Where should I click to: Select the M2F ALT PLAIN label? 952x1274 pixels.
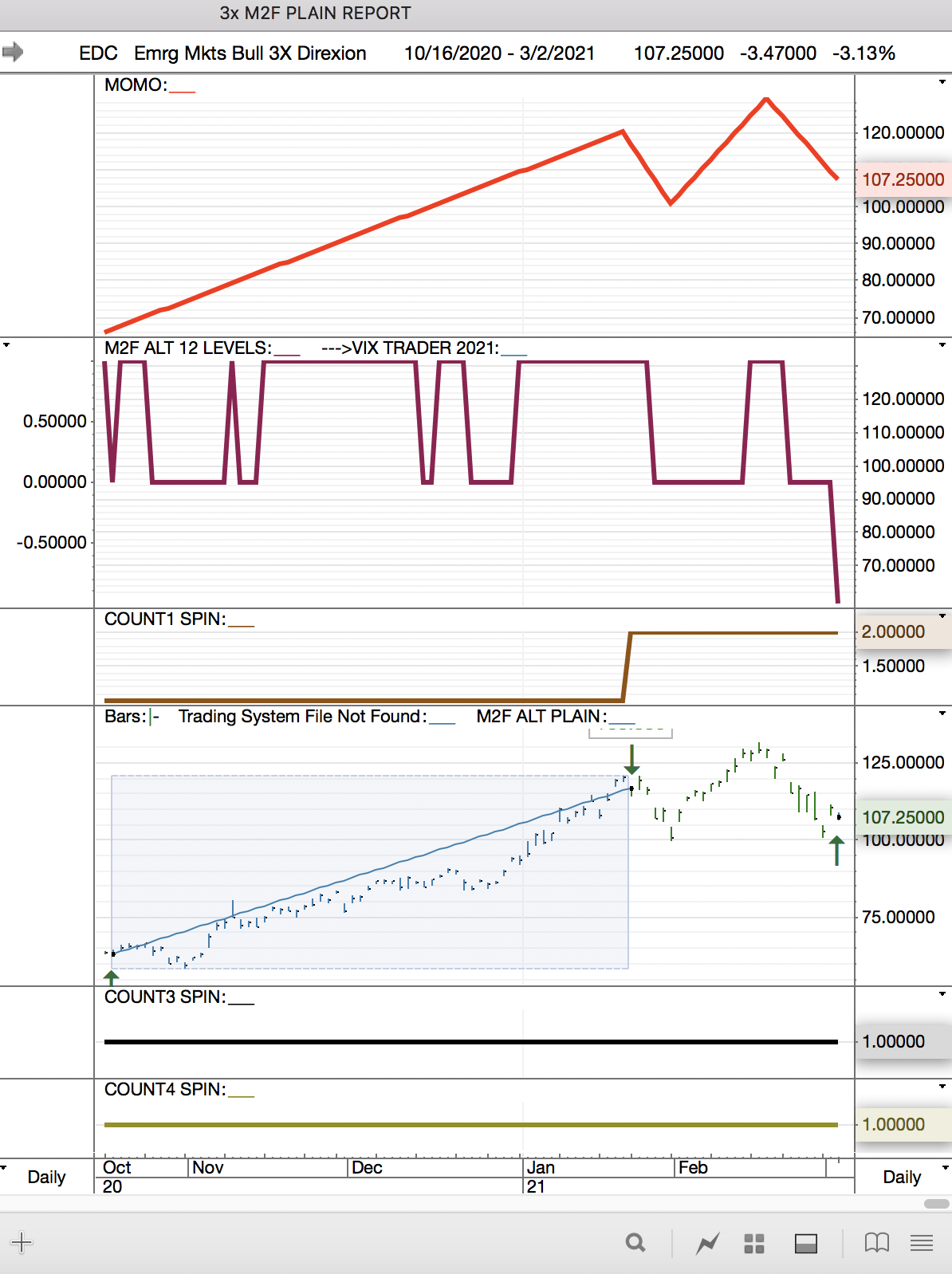coord(541,716)
